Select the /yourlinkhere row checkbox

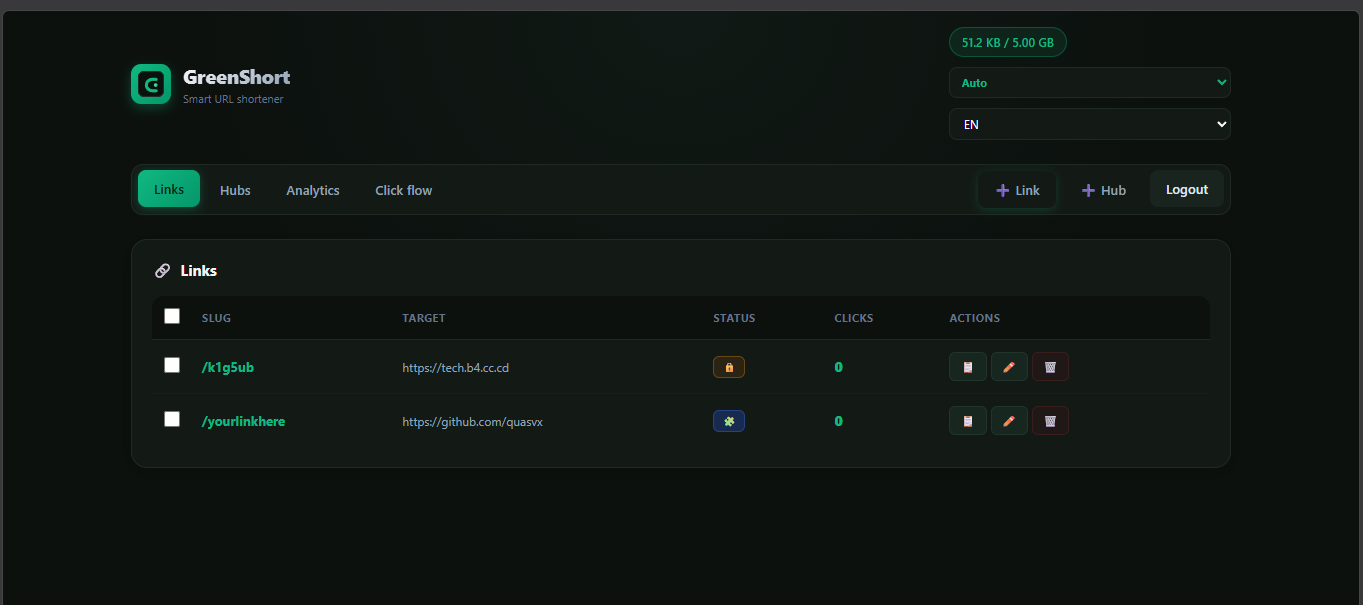click(x=172, y=419)
